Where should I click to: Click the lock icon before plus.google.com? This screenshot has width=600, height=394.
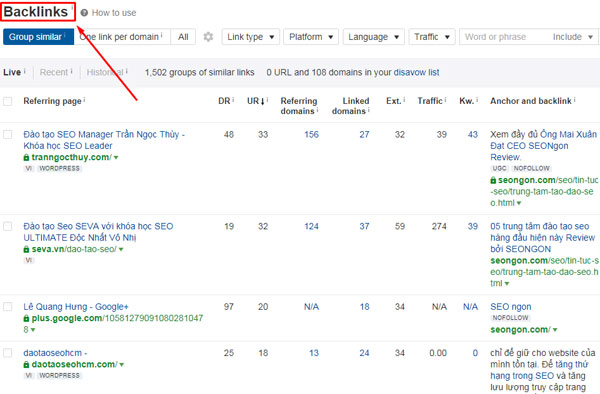pos(26,318)
